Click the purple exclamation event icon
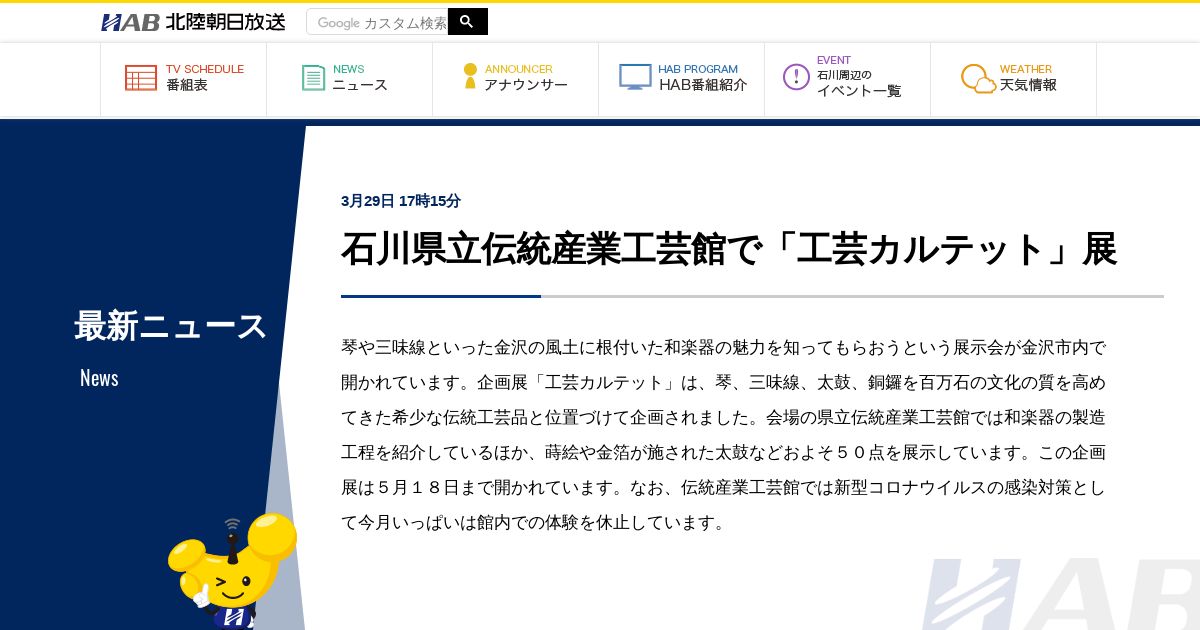Viewport: 1200px width, 630px height. (796, 77)
